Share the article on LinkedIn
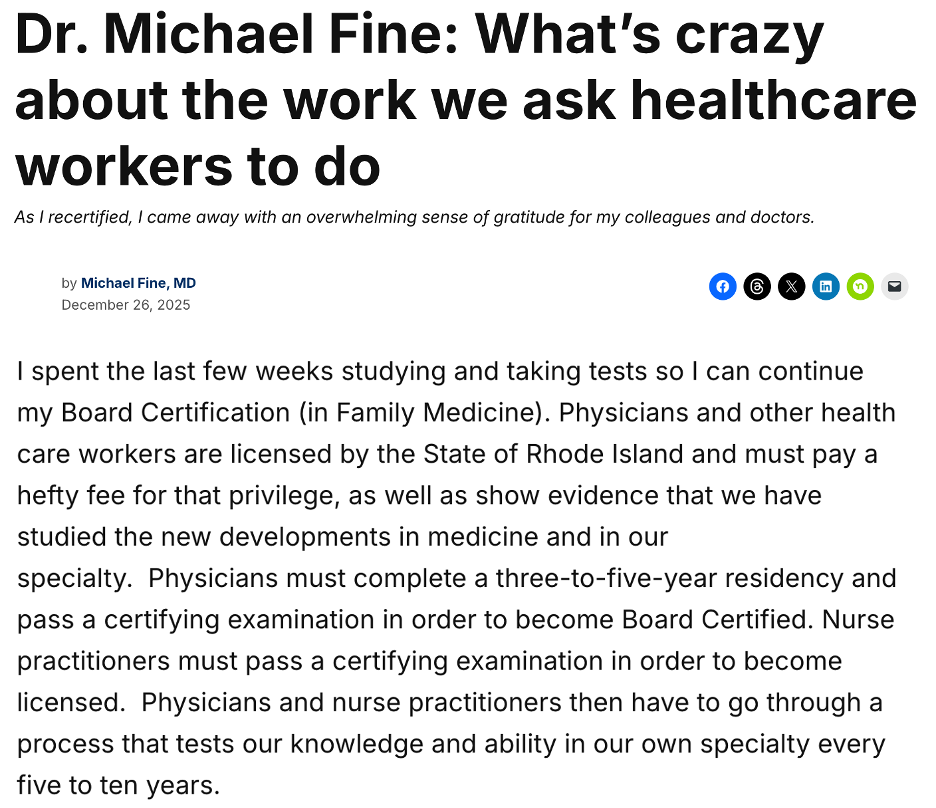 point(826,287)
